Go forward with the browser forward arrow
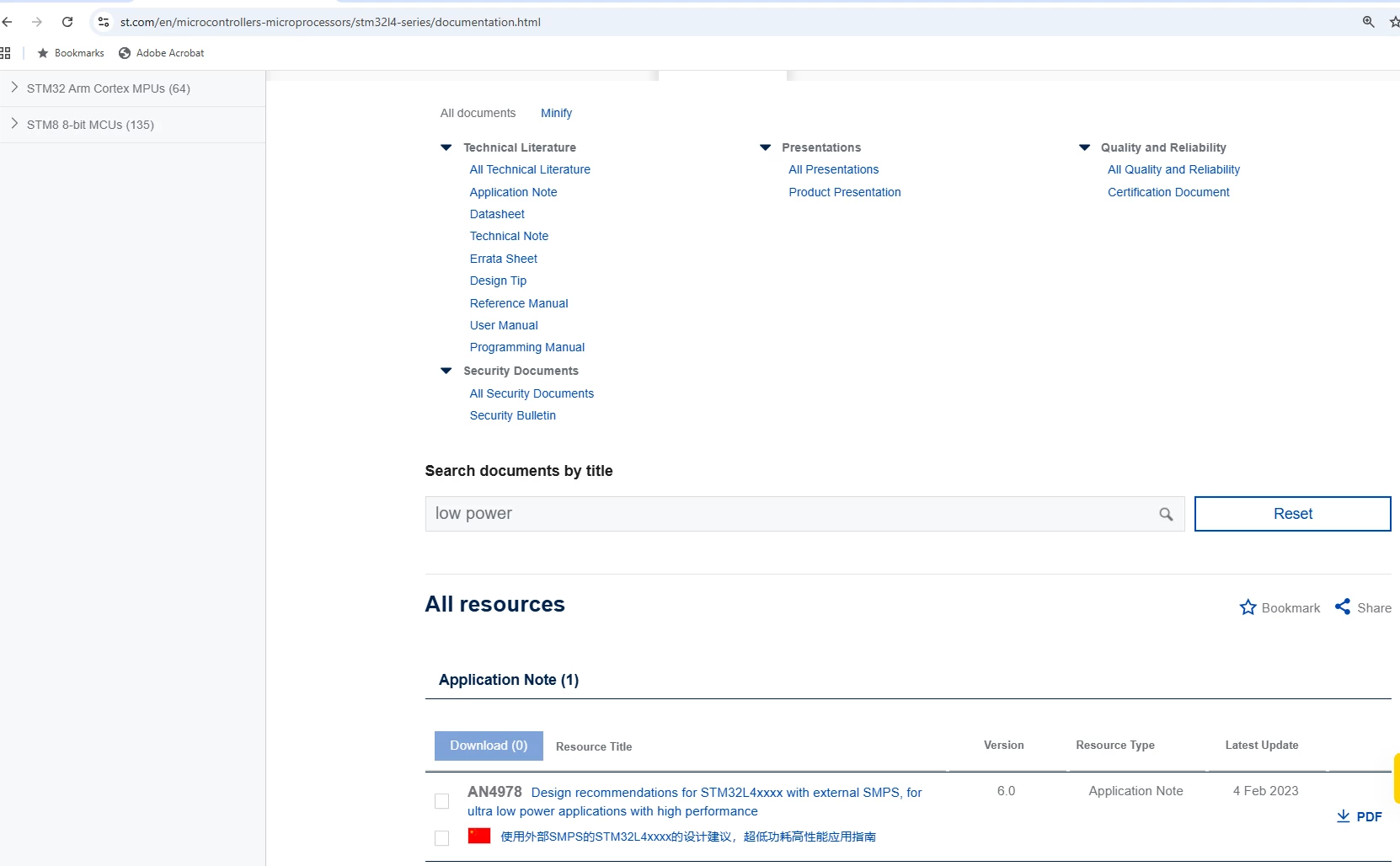Viewport: 1400px width, 866px height. (37, 22)
